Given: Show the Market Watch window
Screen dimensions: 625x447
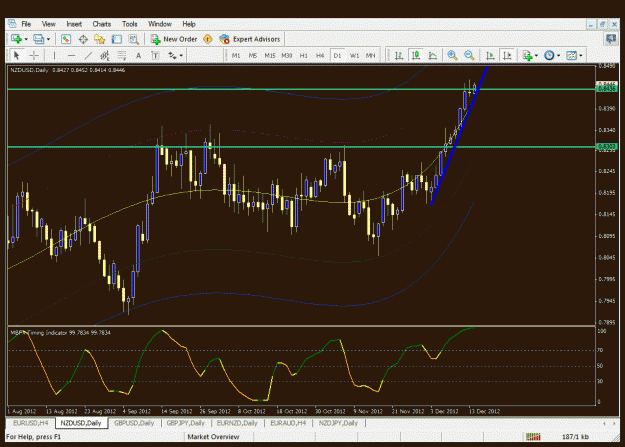Looking at the screenshot, I should (66, 39).
